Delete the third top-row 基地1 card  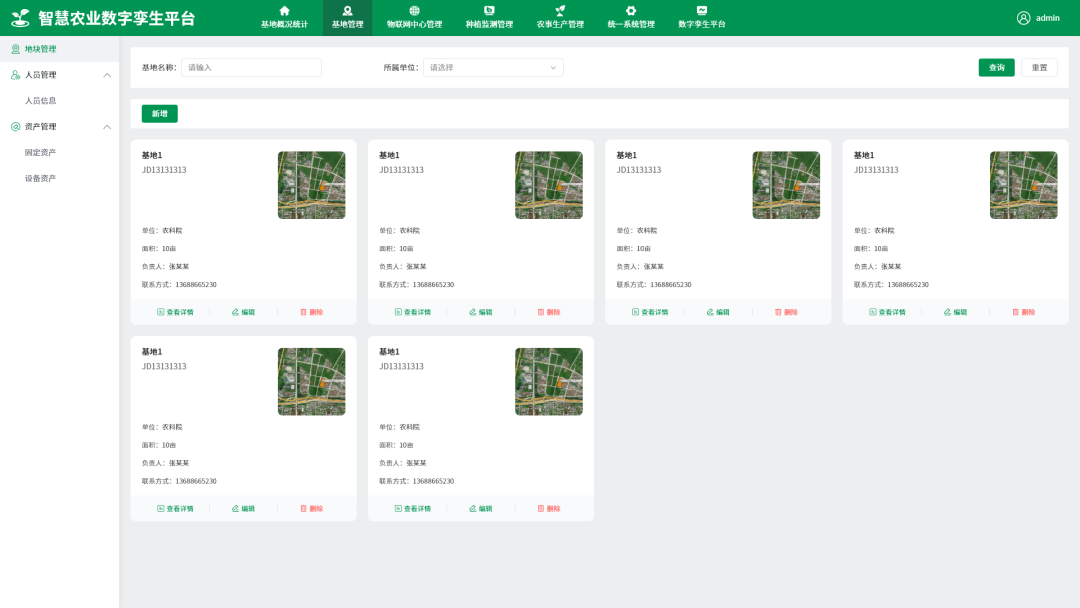[786, 312]
